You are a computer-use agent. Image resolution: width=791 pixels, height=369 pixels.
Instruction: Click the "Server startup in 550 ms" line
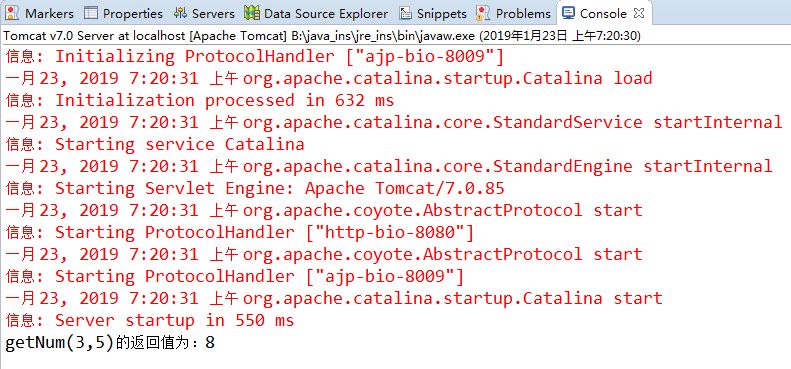click(x=150, y=321)
